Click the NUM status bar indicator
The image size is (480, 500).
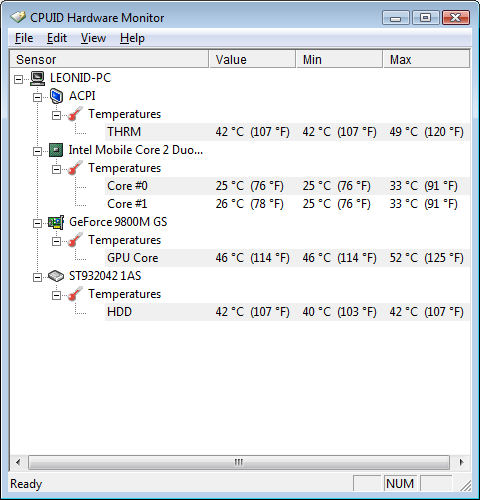[400, 484]
